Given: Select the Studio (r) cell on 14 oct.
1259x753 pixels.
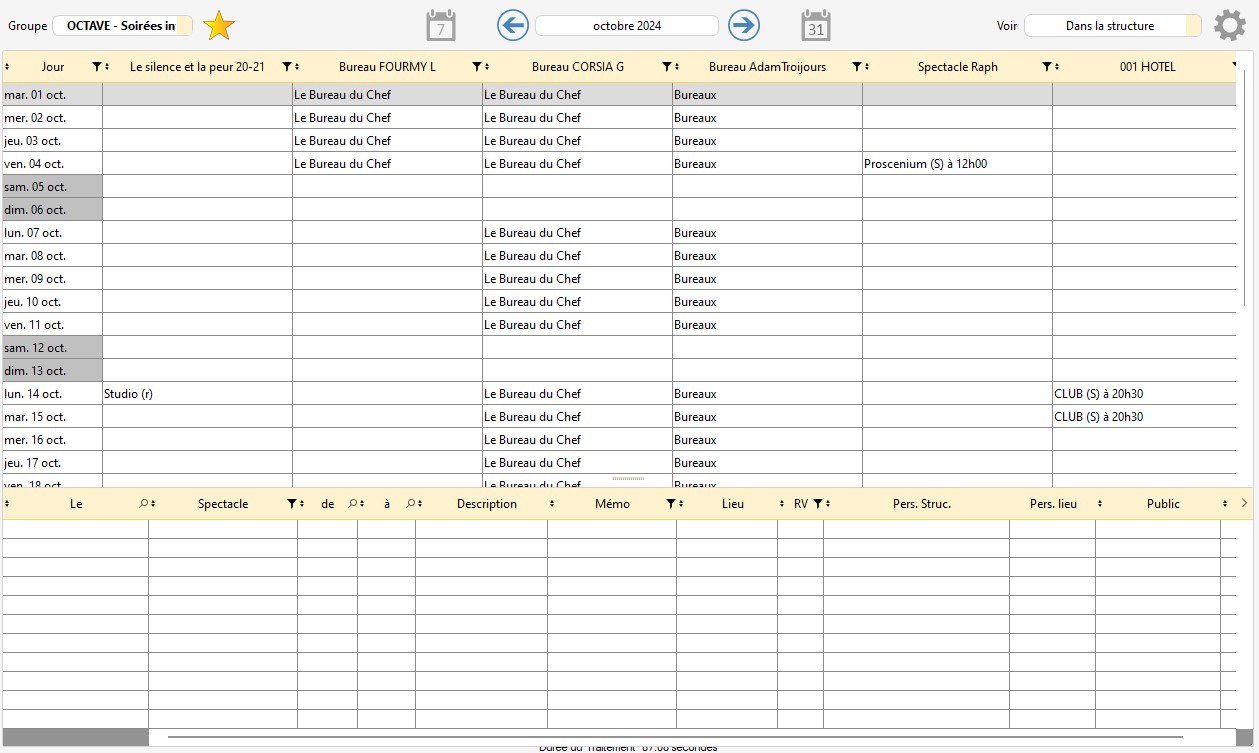Looking at the screenshot, I should coord(129,394).
